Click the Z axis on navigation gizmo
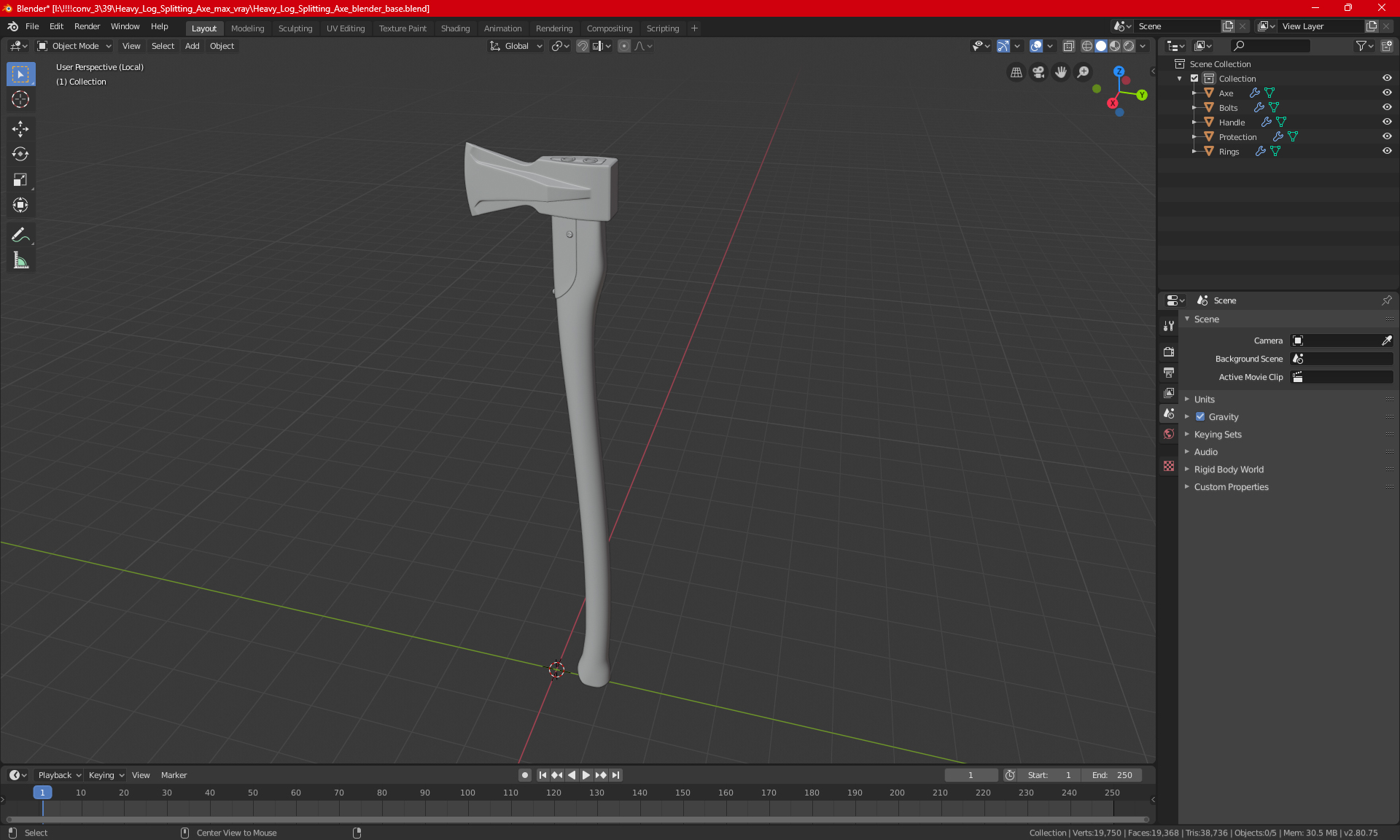Viewport: 1400px width, 840px height. pyautogui.click(x=1119, y=71)
